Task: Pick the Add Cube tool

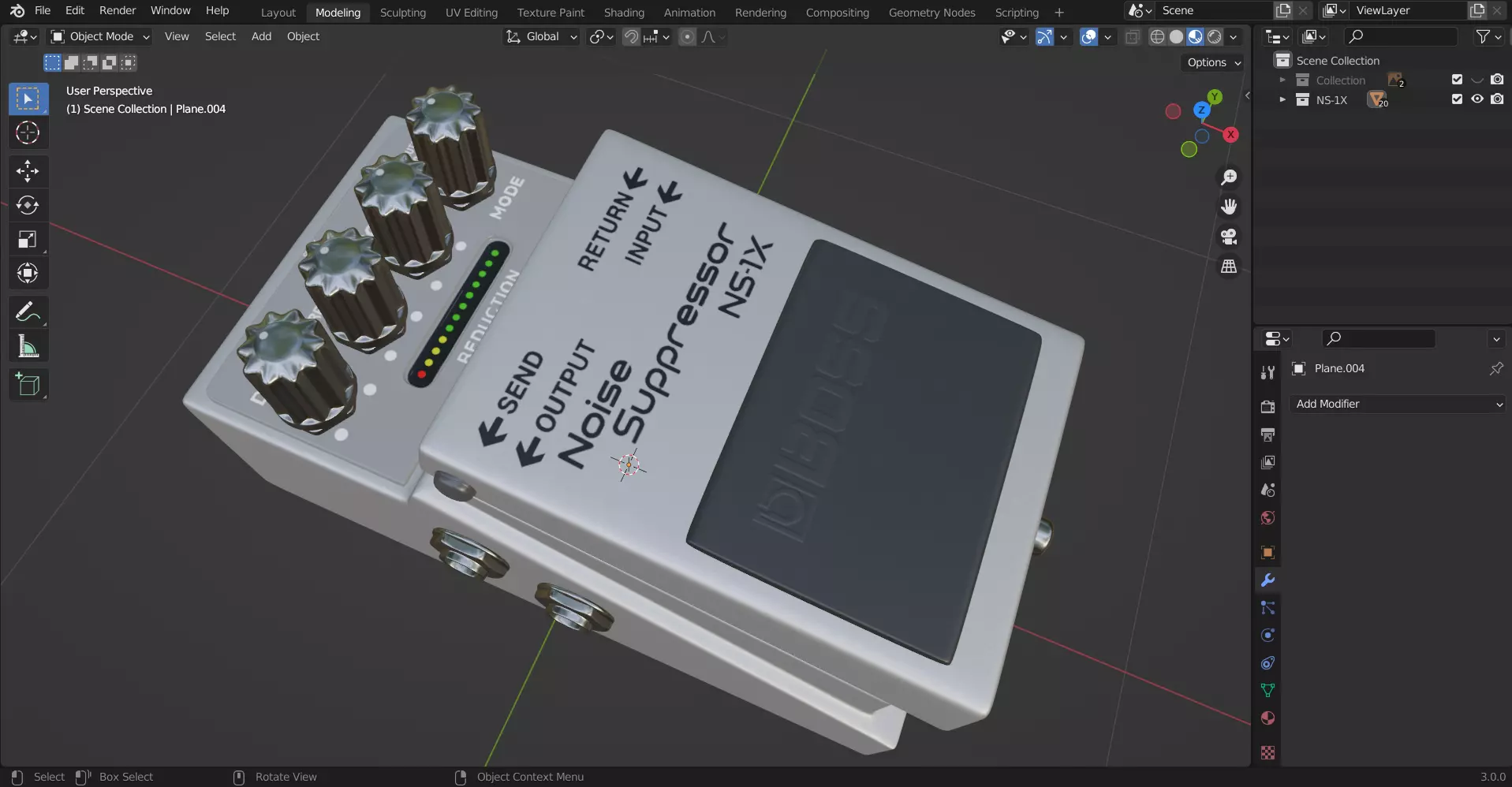Action: 28,385
